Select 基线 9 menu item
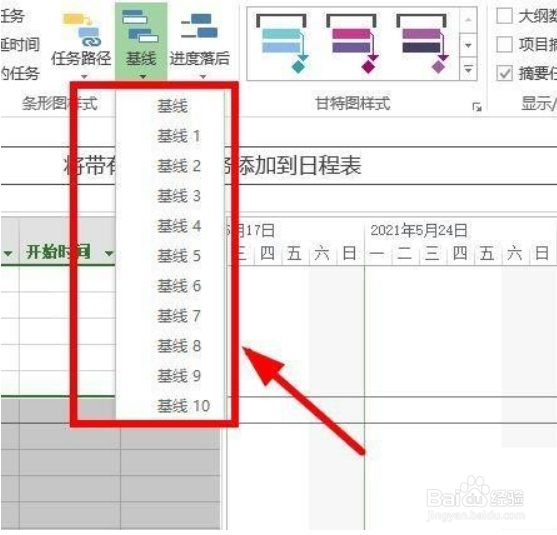The width and height of the screenshot is (557, 535). pos(171,376)
